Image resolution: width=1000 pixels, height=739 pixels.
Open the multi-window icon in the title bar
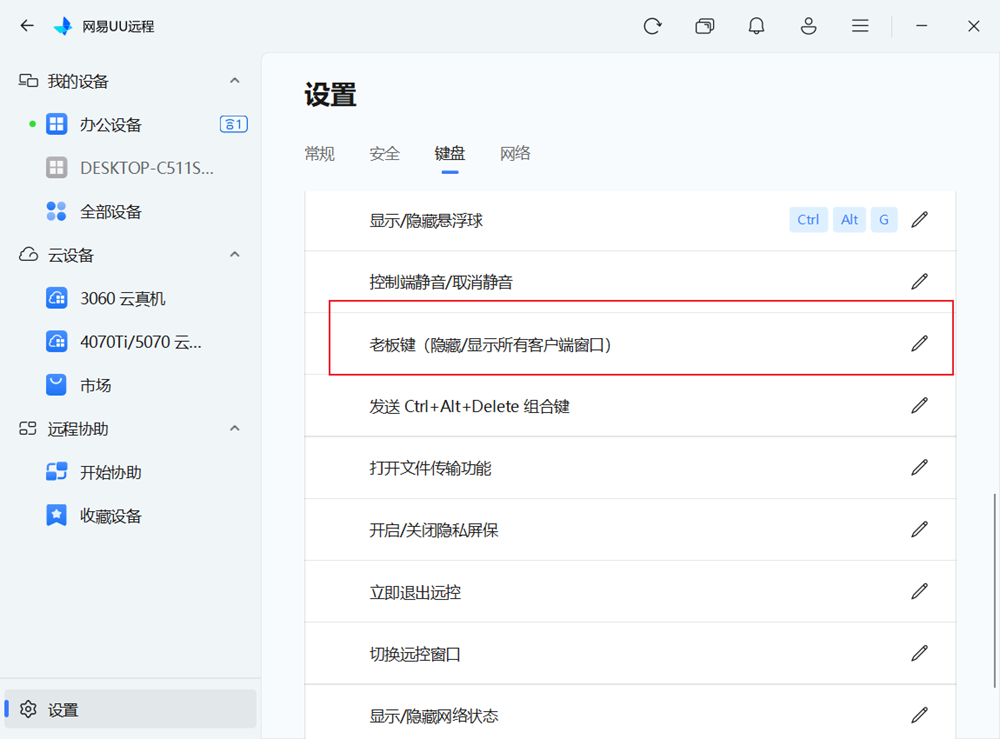click(705, 26)
